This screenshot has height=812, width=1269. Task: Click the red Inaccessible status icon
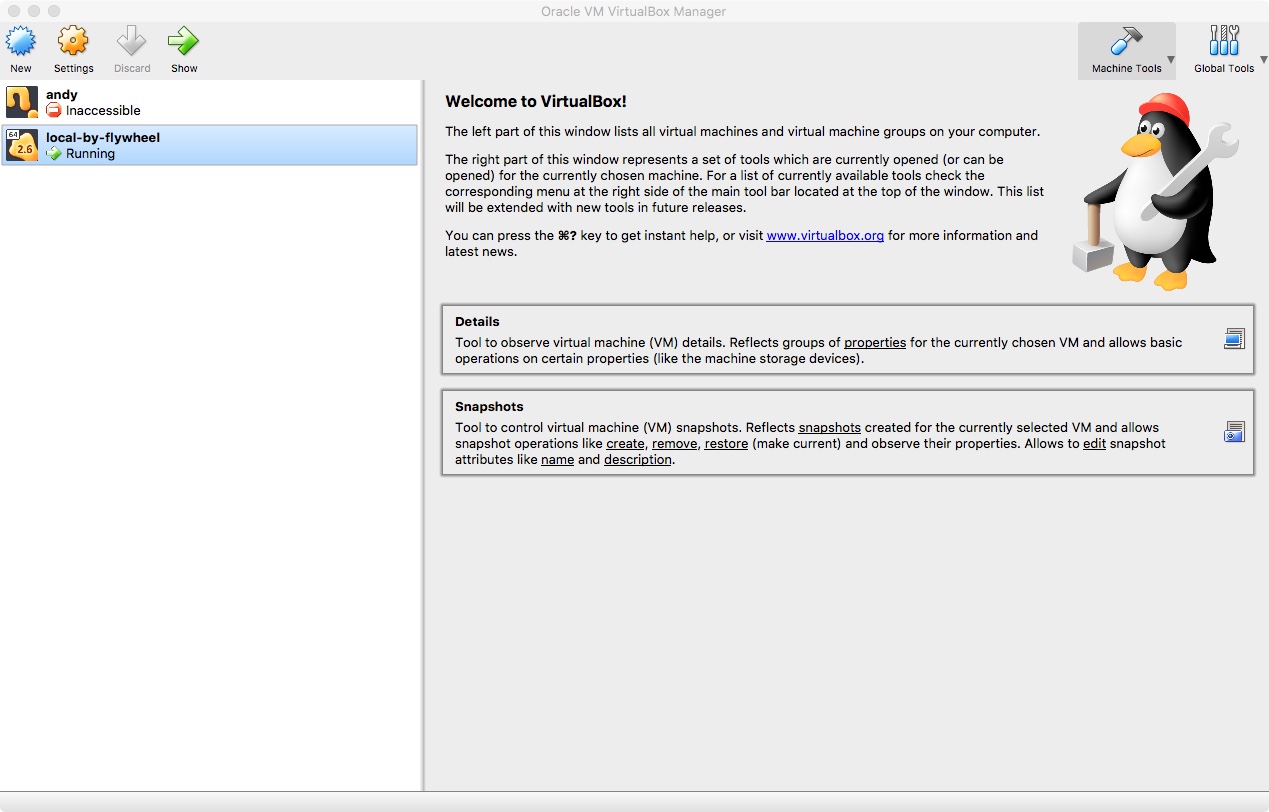pos(54,111)
